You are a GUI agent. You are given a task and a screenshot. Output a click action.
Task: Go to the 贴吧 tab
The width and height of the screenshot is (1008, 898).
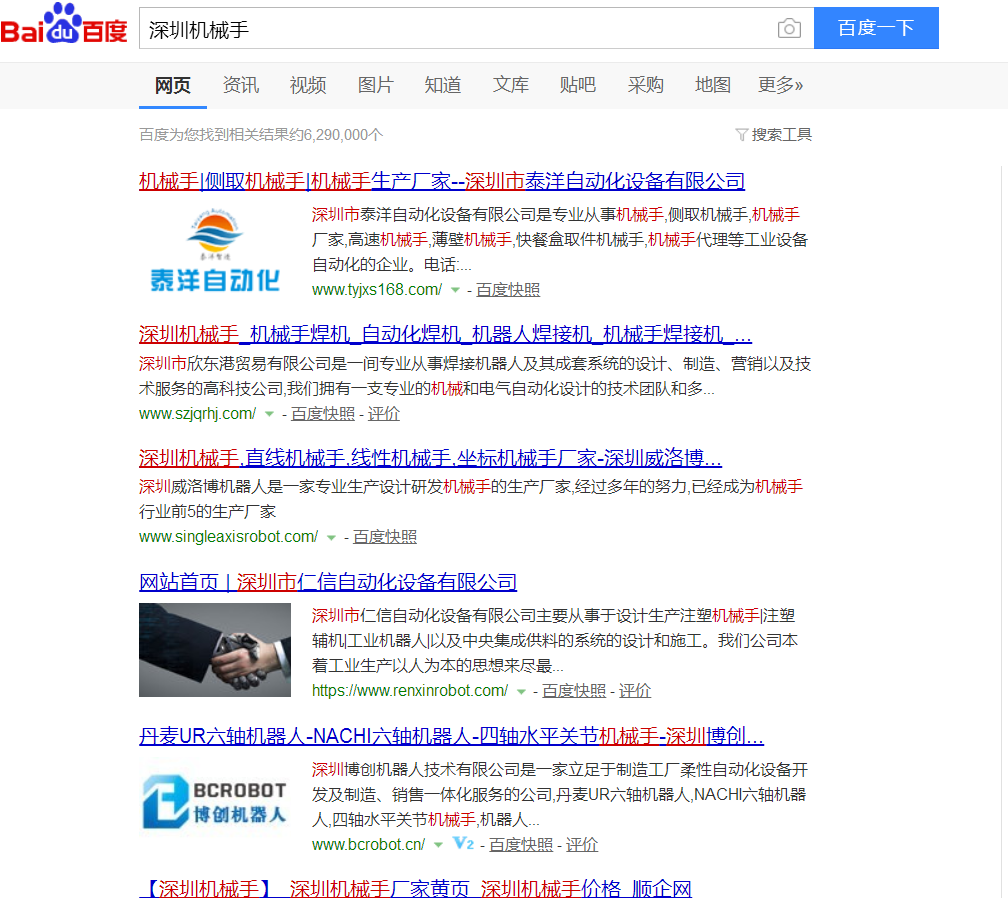coord(578,85)
